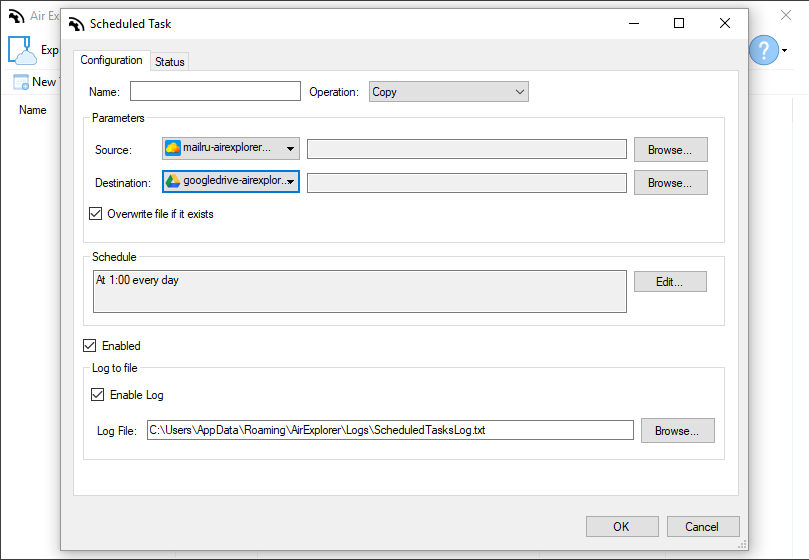This screenshot has width=809, height=560.
Task: Confirm the task with the OK button
Action: 622,526
